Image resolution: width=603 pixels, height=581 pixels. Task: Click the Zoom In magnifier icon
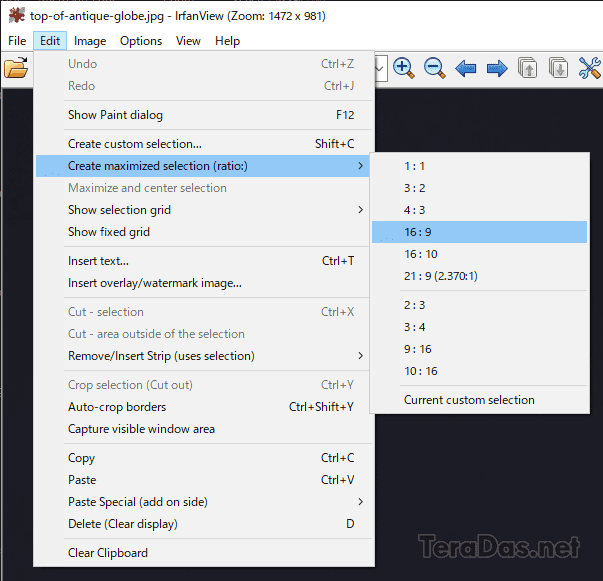pyautogui.click(x=403, y=68)
